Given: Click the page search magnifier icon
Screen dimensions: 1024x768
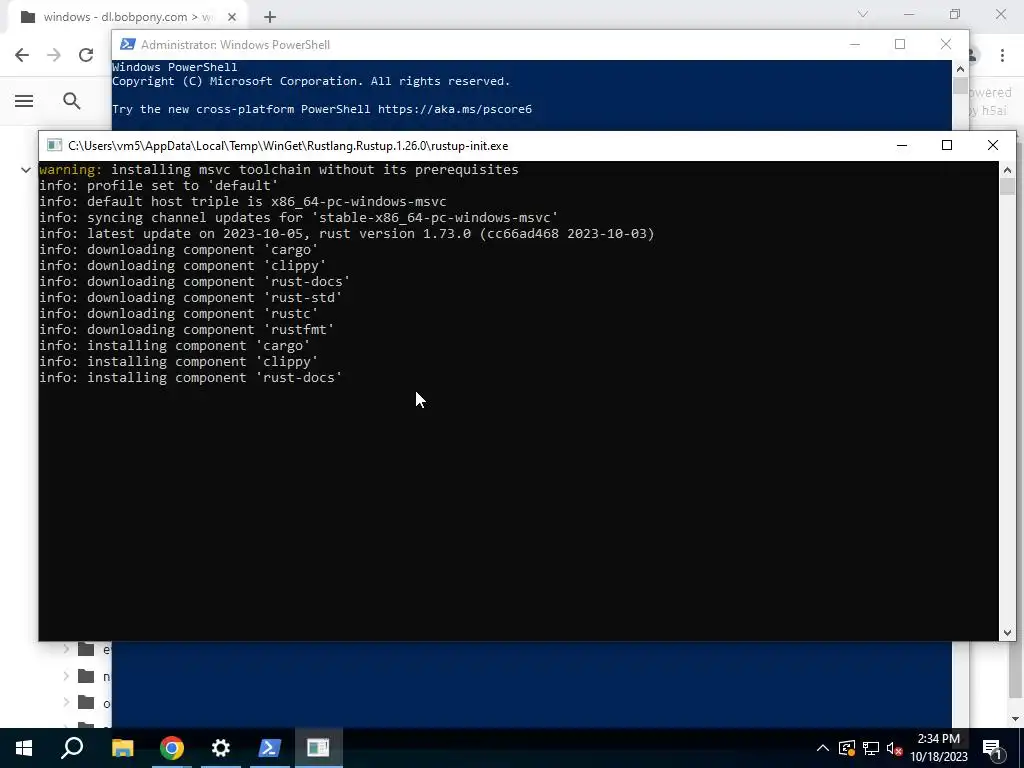Looking at the screenshot, I should 72,101.
